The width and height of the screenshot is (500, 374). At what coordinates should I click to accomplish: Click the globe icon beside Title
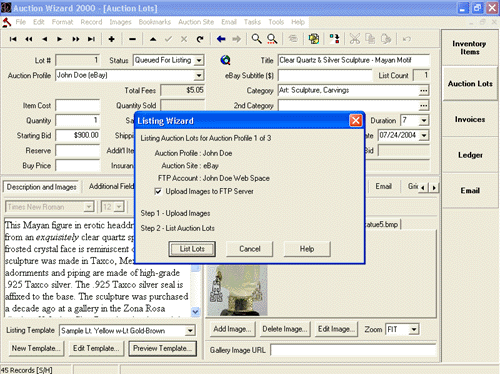(225, 60)
